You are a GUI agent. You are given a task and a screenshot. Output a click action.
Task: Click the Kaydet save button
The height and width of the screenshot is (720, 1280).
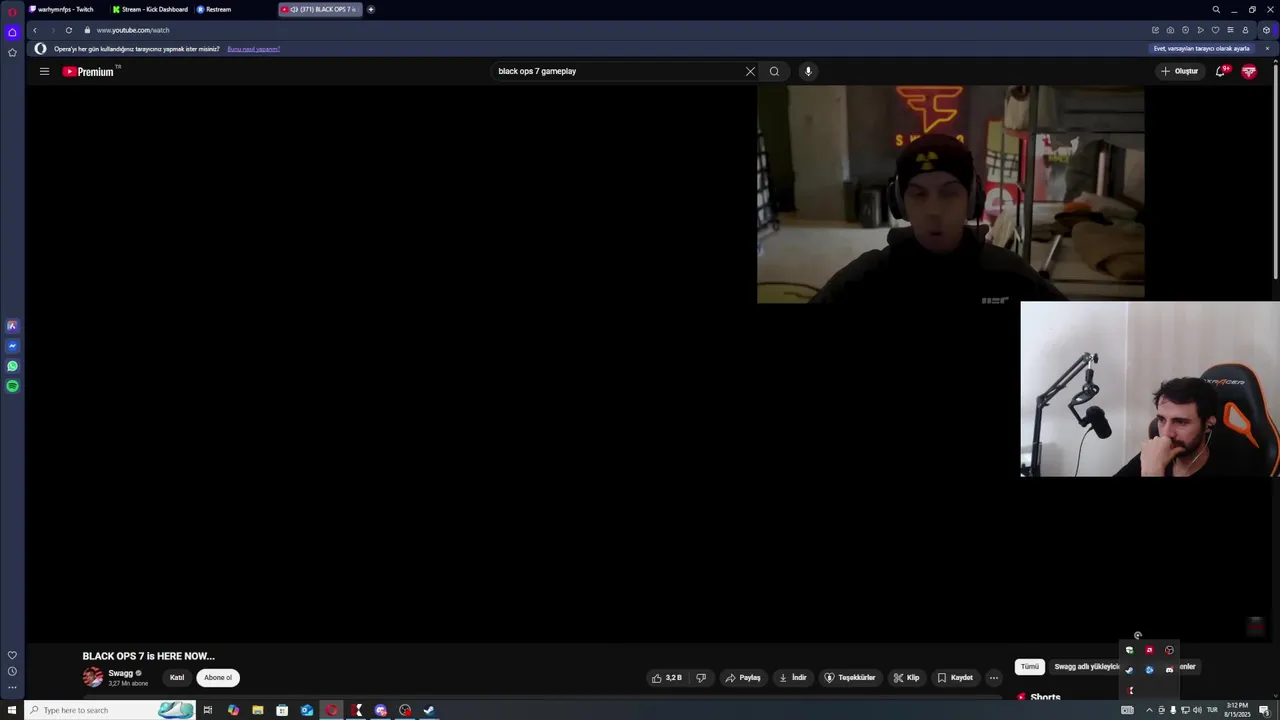[x=955, y=678]
